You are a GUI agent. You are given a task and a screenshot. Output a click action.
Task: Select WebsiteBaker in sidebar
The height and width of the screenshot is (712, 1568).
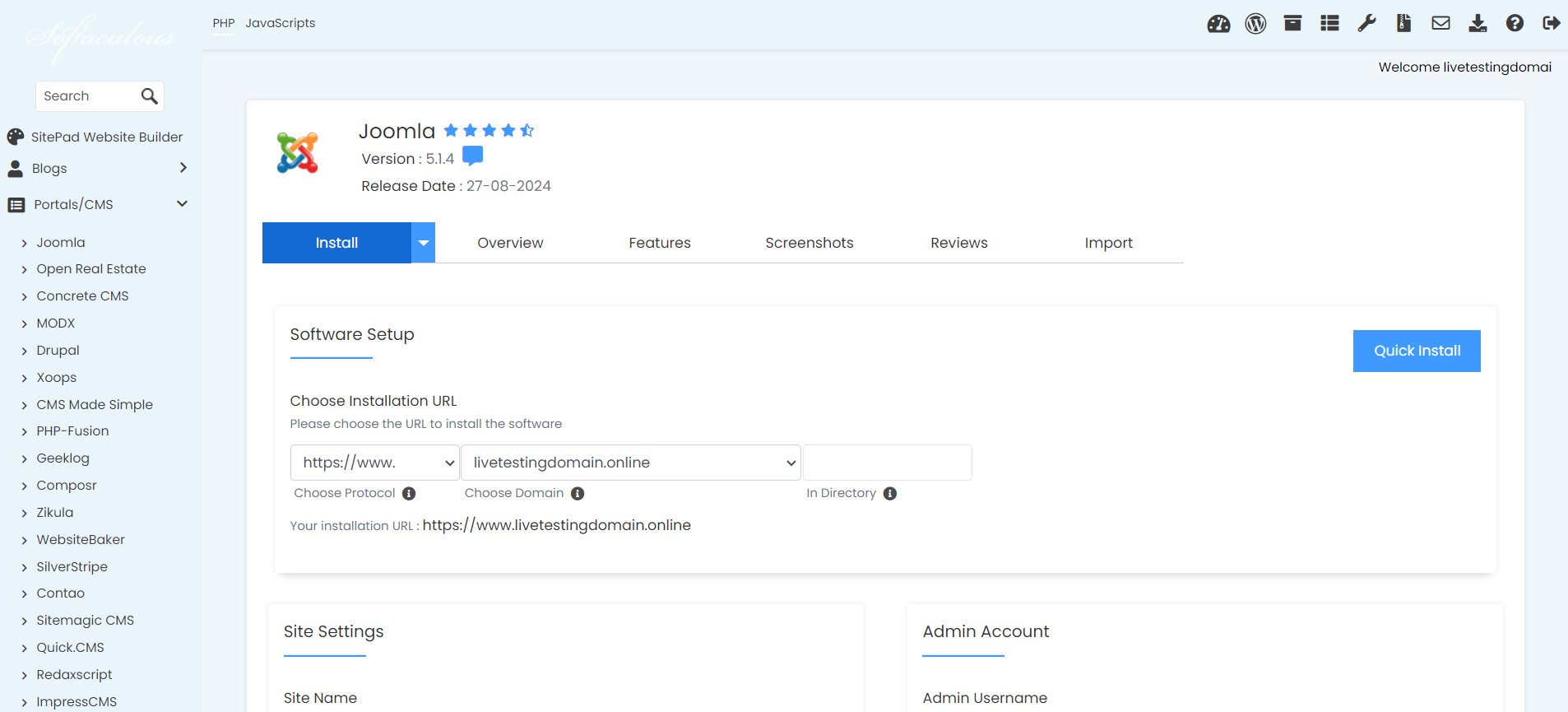coord(81,539)
